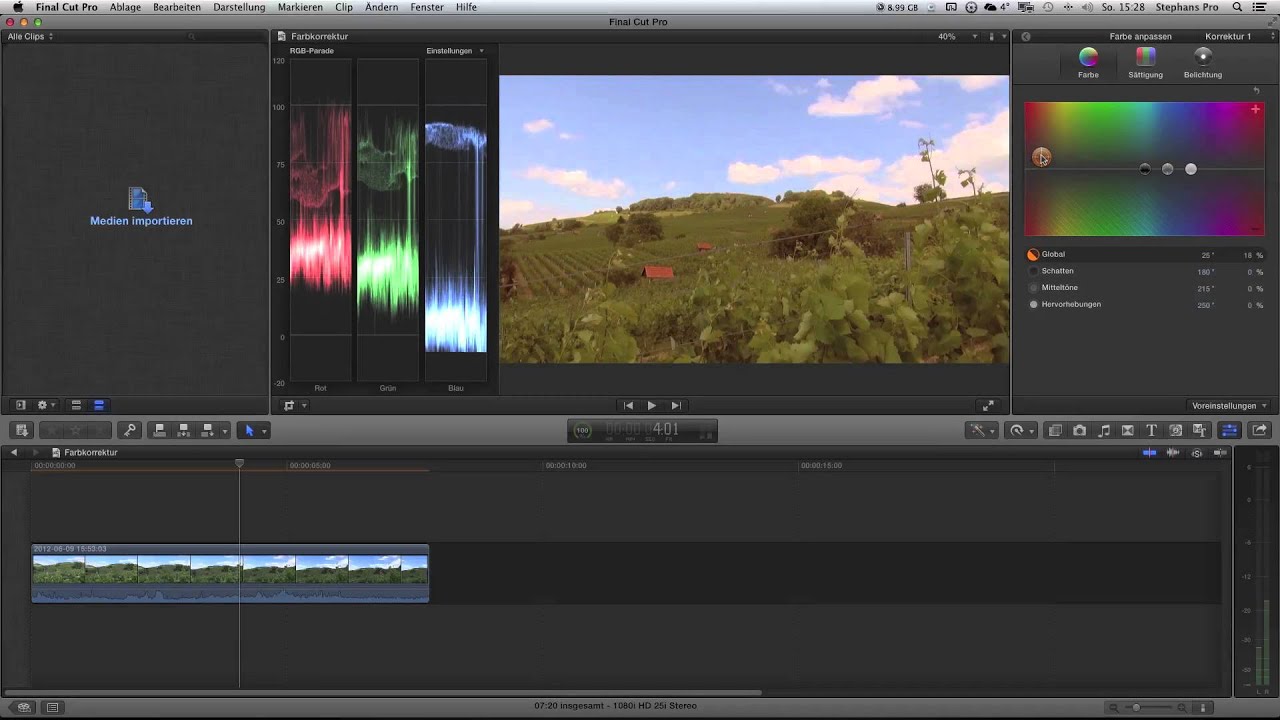Viewport: 1280px width, 720px height.
Task: Click the Global percentage value 18 %
Action: (1253, 255)
